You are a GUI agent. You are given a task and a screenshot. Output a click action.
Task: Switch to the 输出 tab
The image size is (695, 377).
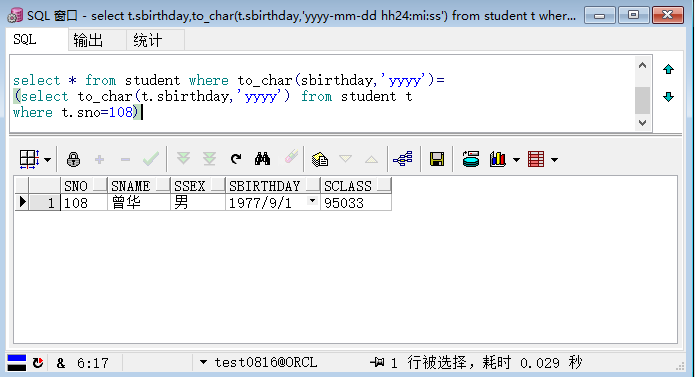pyautogui.click(x=98, y=40)
